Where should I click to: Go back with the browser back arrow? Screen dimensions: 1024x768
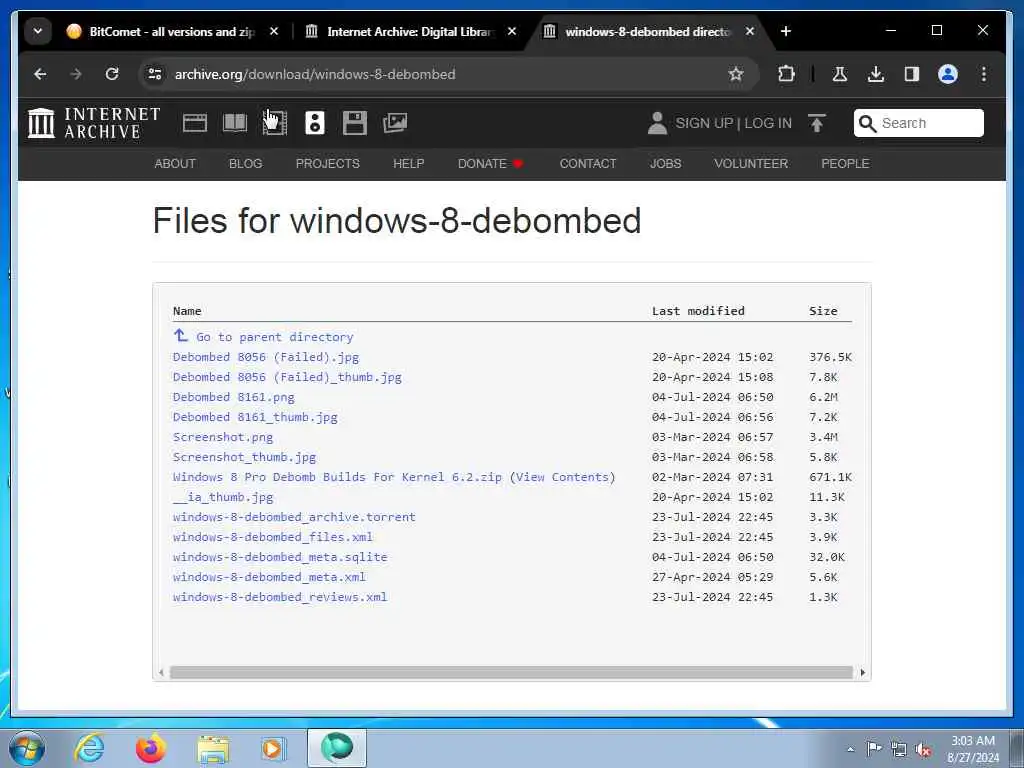click(x=40, y=74)
